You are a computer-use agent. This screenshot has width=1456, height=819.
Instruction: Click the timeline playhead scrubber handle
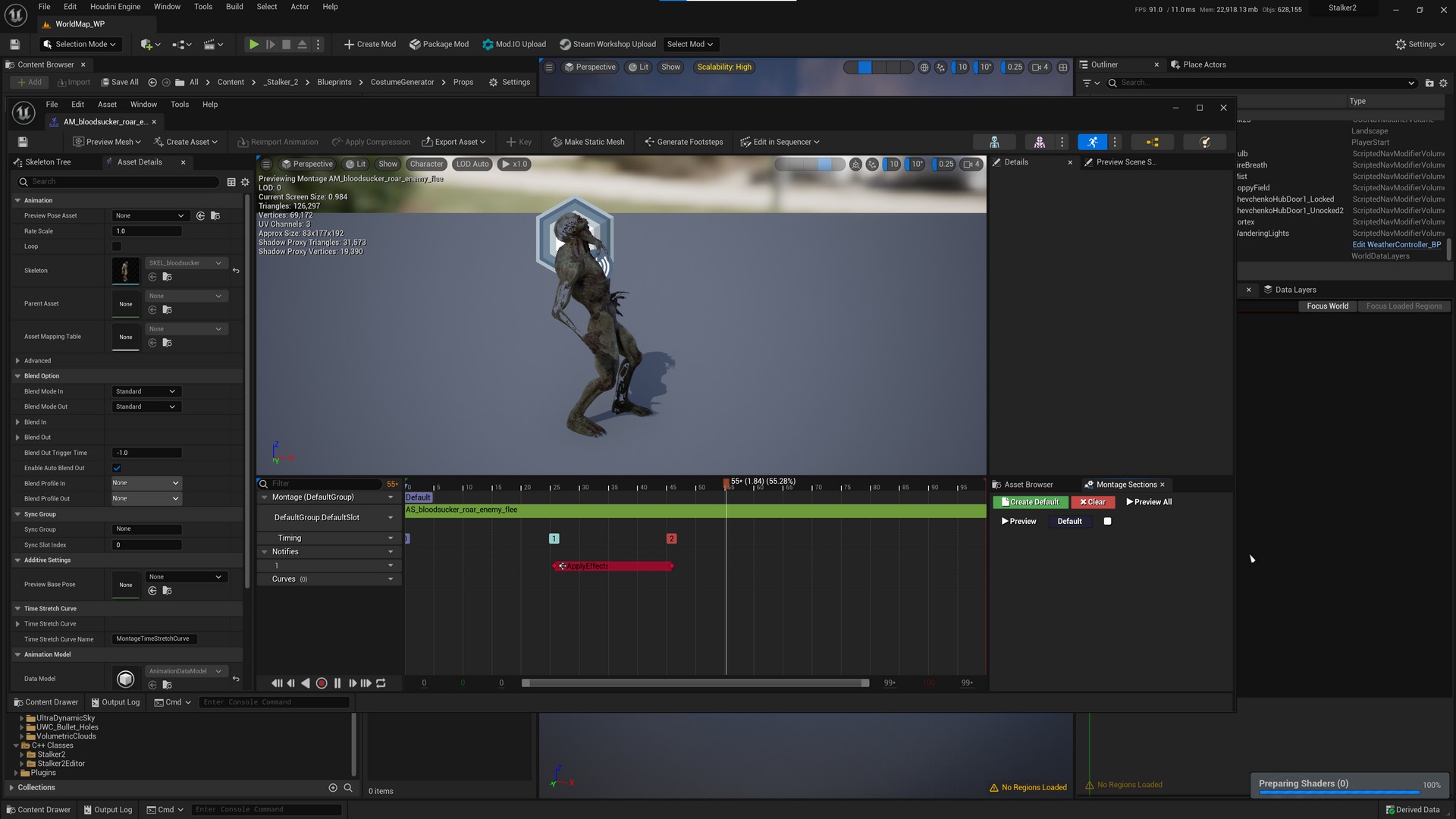pos(726,483)
